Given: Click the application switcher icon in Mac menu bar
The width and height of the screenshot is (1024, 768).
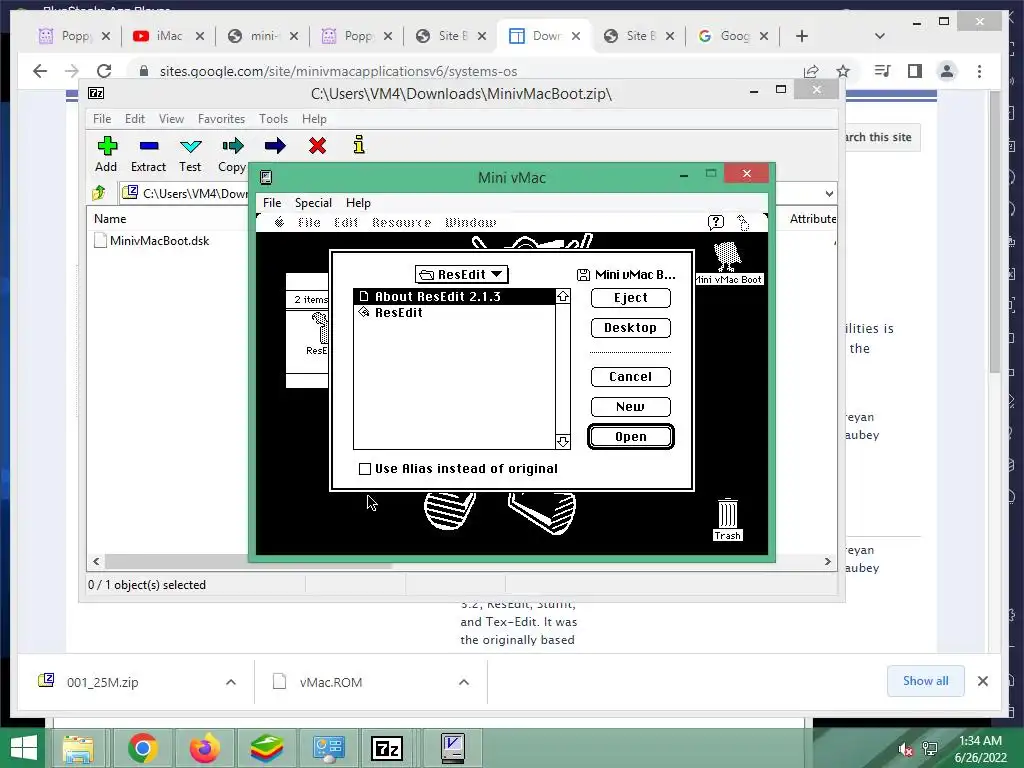Looking at the screenshot, I should click(x=743, y=223).
